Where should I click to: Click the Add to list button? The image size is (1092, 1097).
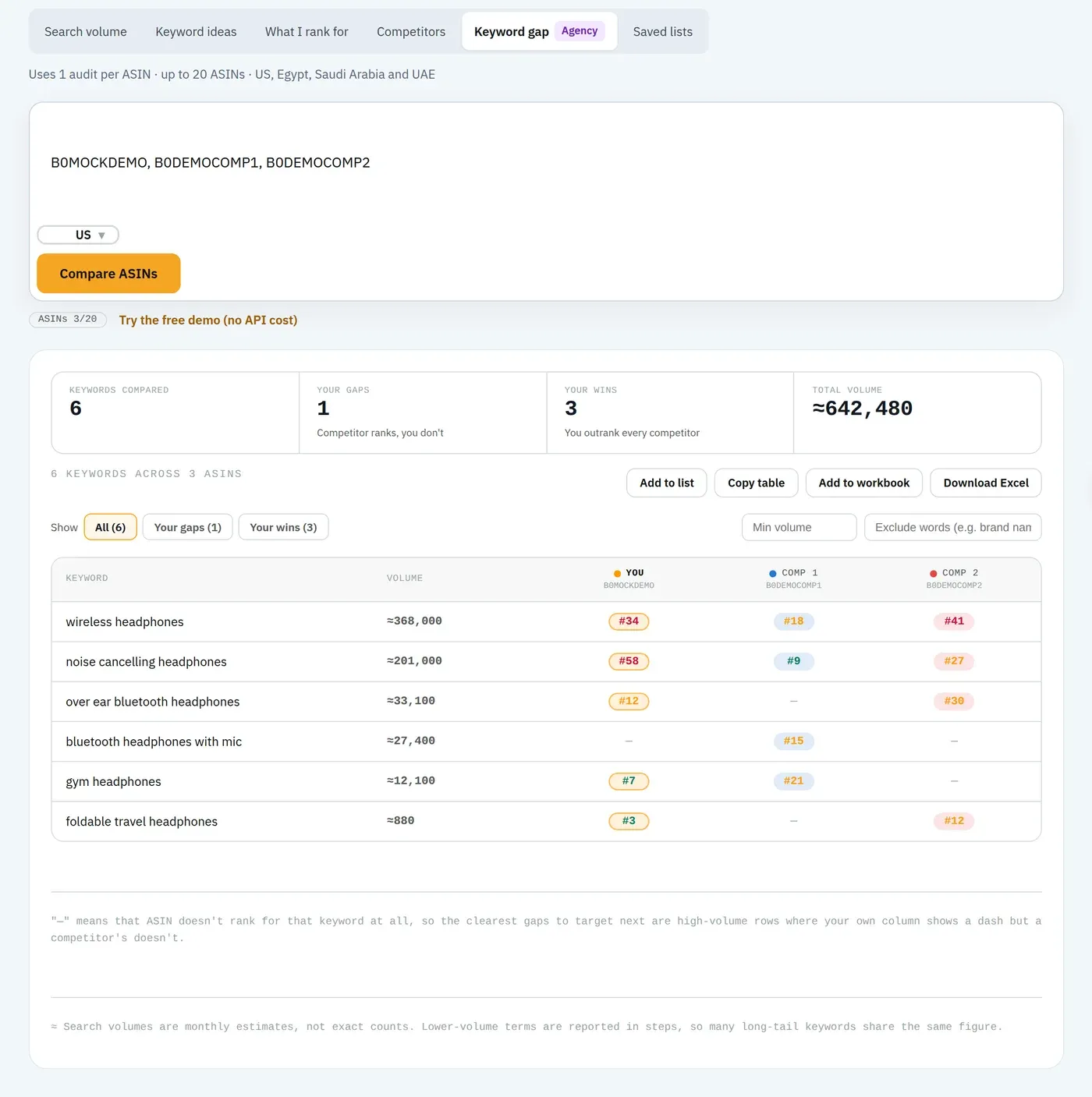click(667, 483)
